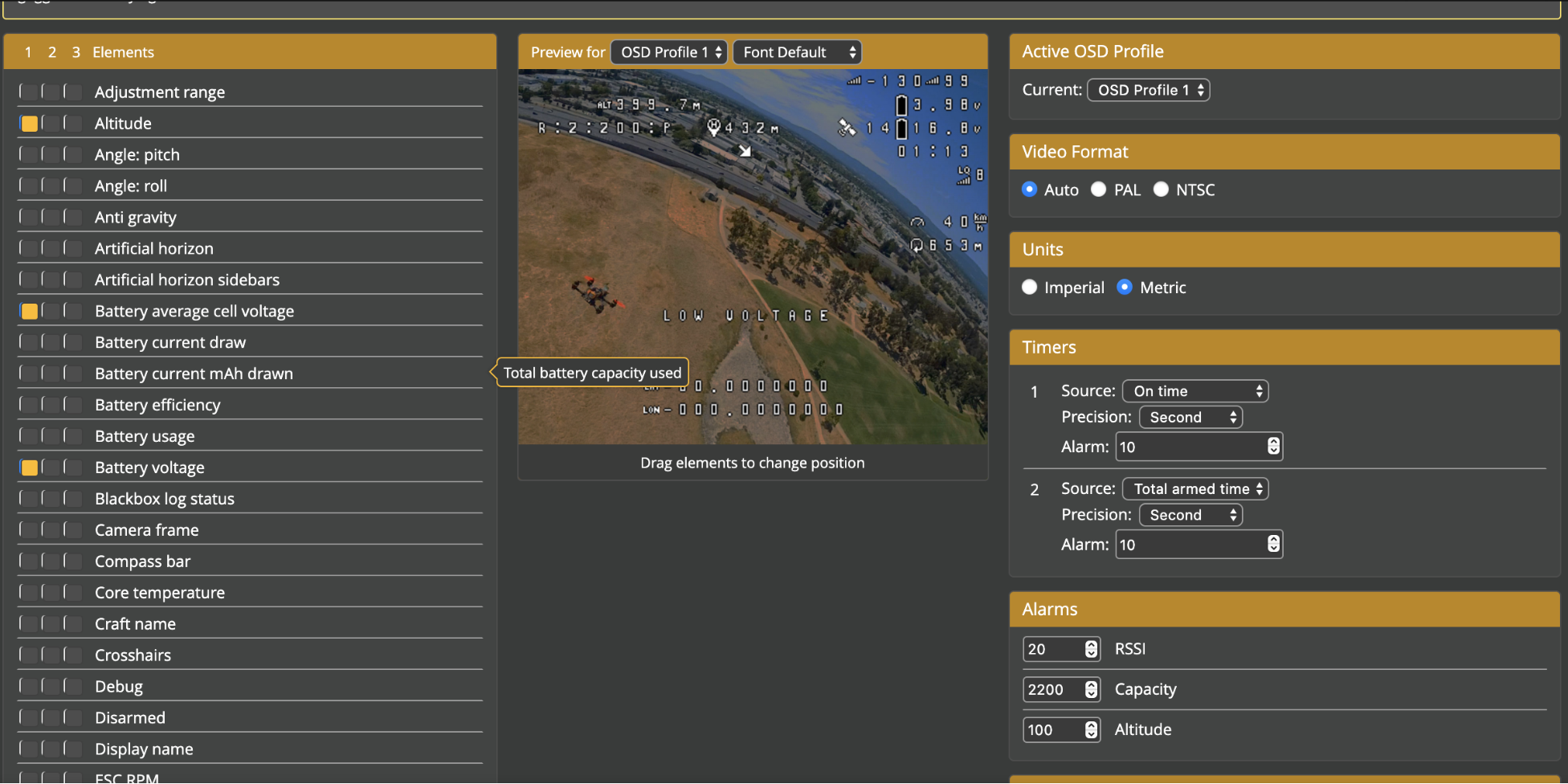Open Timer 1 Precision dropdown
This screenshot has width=1568, height=784.
pos(1190,417)
